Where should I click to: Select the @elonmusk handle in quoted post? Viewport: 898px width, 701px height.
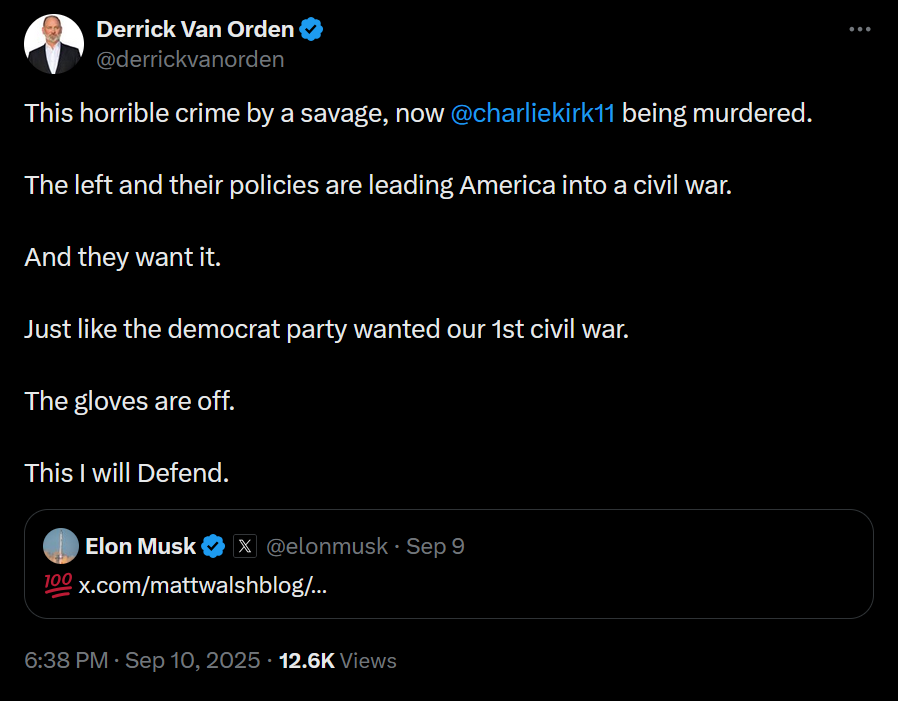point(327,546)
